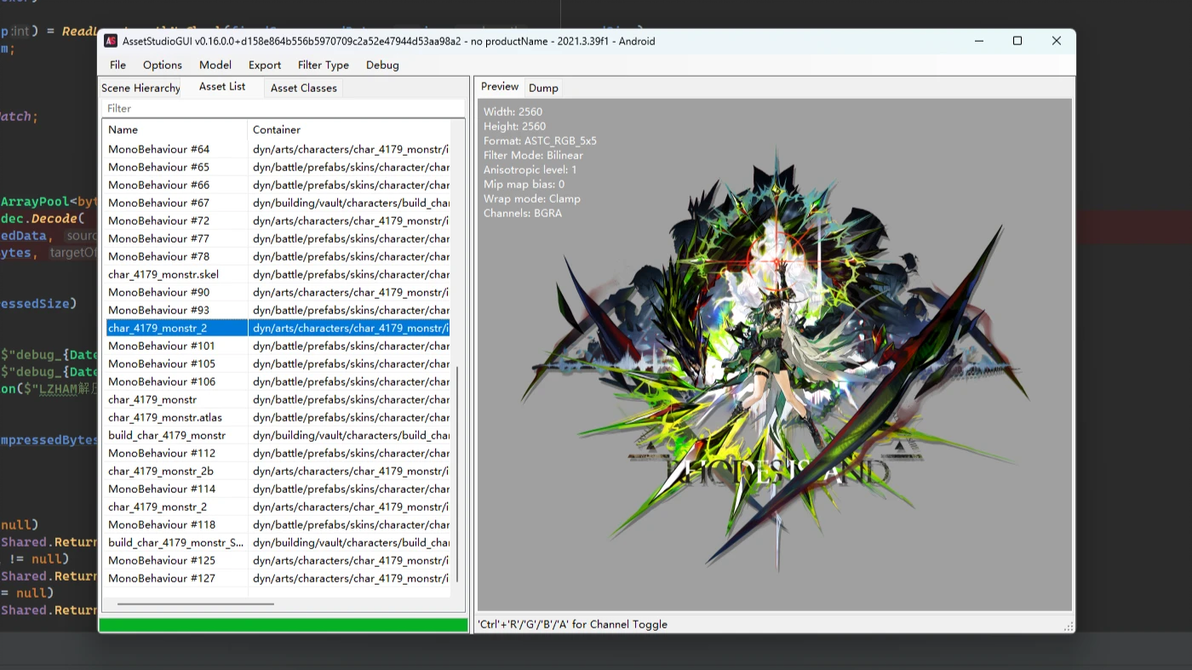Switch to the Scene Hierarchy tab

click(141, 88)
